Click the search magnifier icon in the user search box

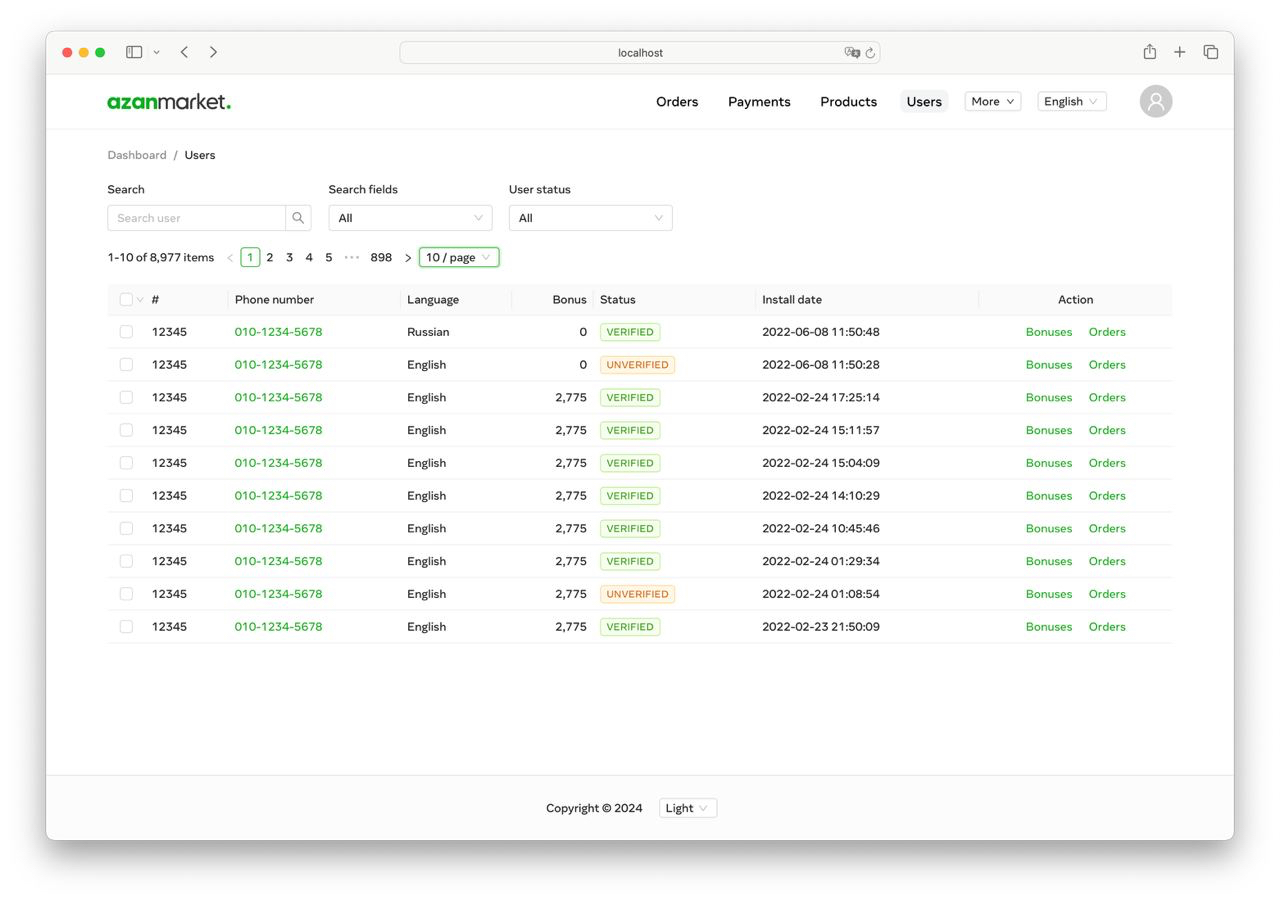click(297, 217)
